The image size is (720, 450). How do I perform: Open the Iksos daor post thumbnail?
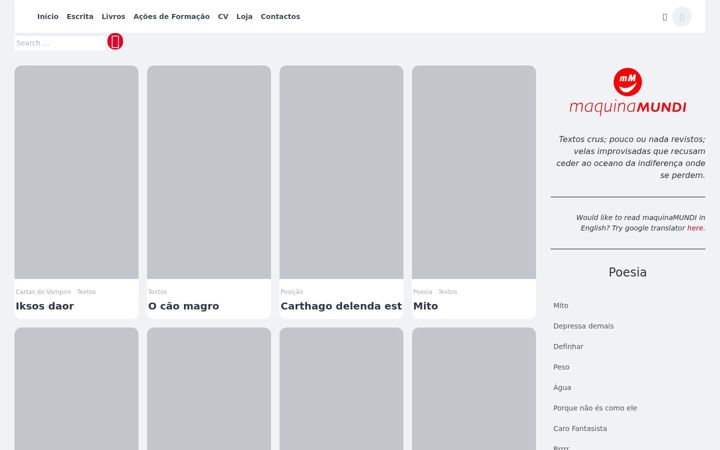pos(76,172)
